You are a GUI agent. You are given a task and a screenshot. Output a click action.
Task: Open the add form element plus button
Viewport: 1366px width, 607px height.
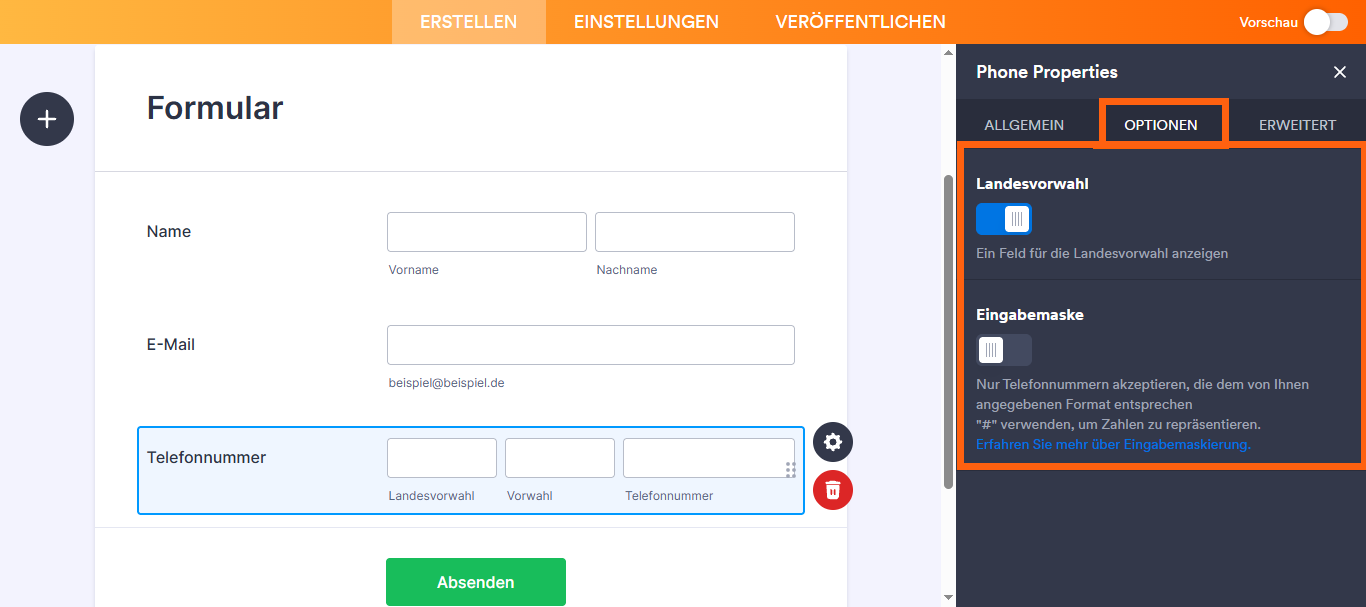[x=47, y=119]
